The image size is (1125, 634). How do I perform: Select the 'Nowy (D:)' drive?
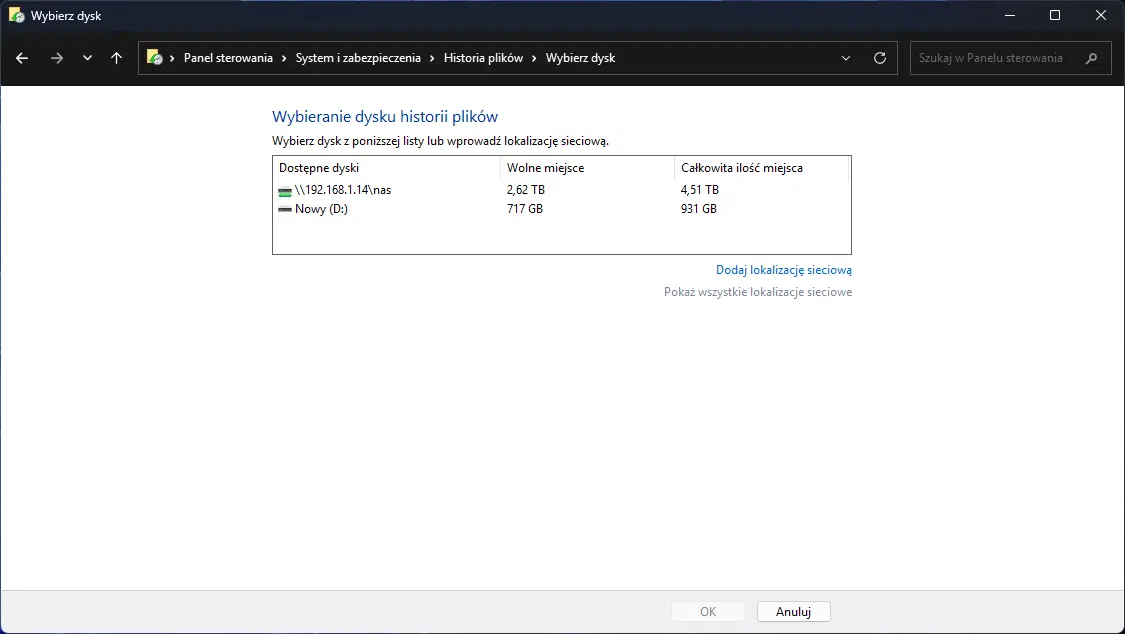click(x=321, y=209)
